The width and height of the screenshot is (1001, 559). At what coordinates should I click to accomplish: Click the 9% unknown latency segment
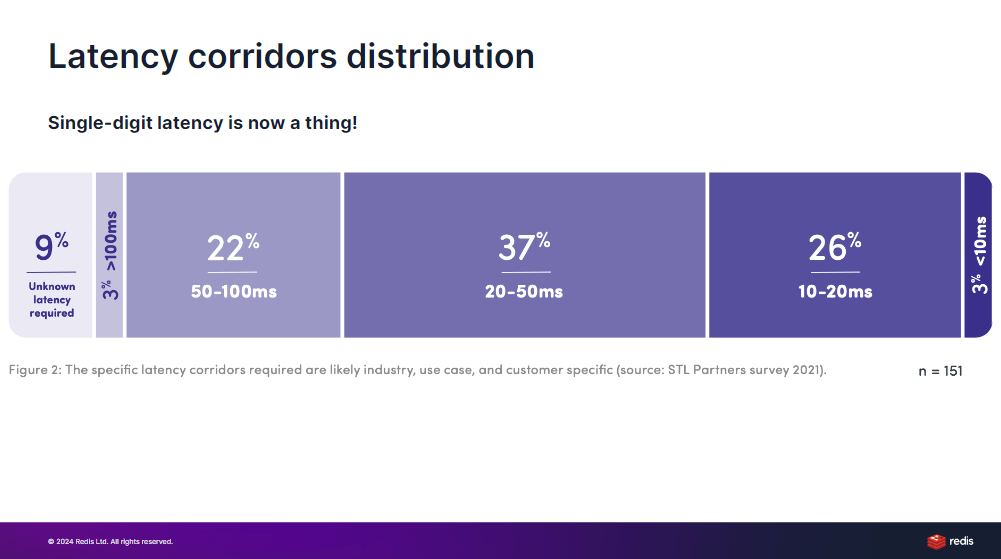51,255
